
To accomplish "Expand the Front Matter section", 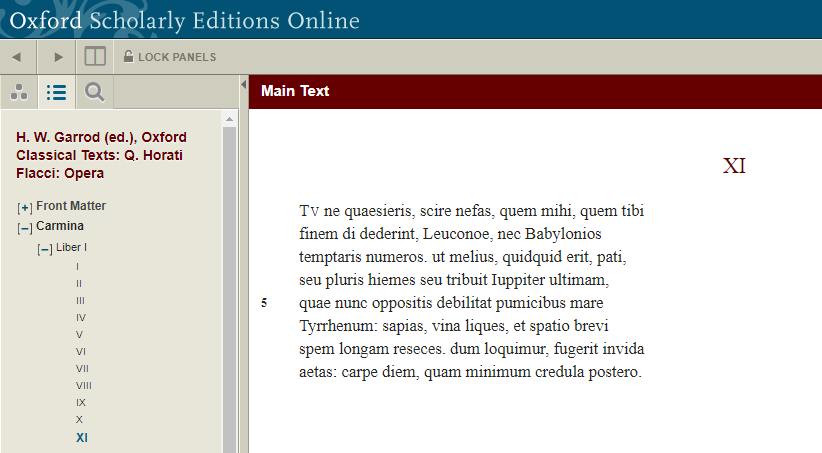I will point(25,207).
